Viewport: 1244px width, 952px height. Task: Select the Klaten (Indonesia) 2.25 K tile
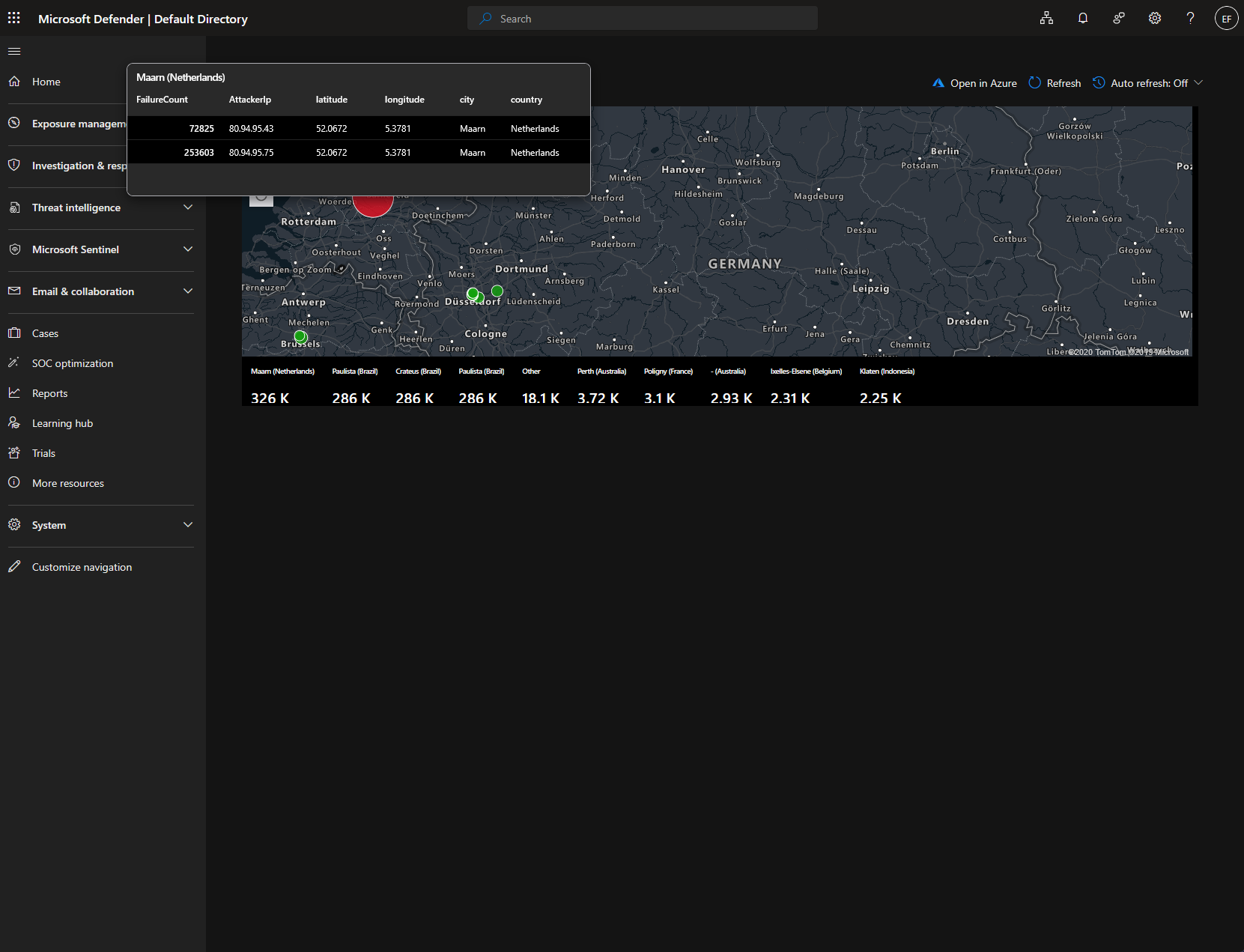887,386
